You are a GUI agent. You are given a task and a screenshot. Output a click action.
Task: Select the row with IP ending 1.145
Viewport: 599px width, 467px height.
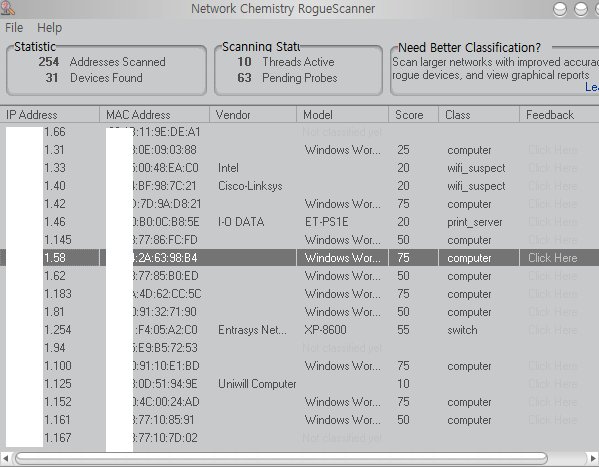[300, 240]
